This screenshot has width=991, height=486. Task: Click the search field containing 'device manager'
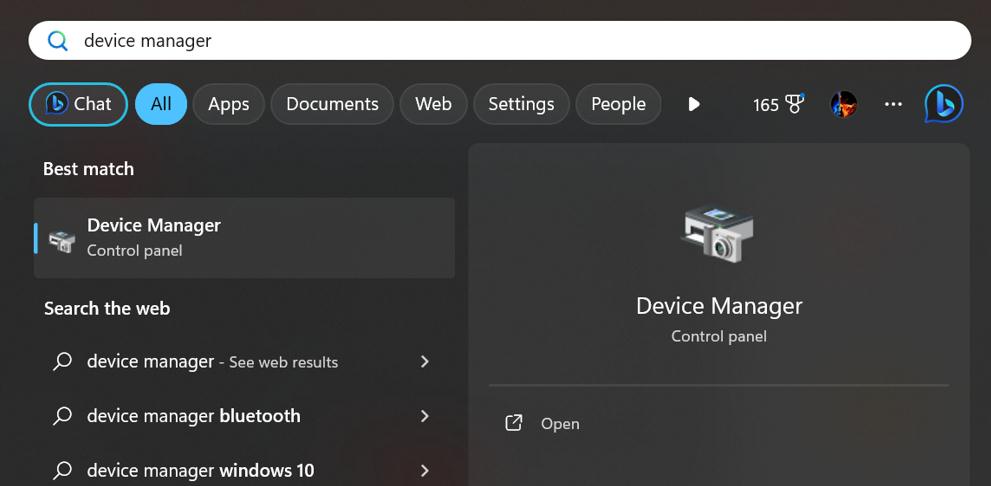click(x=499, y=40)
